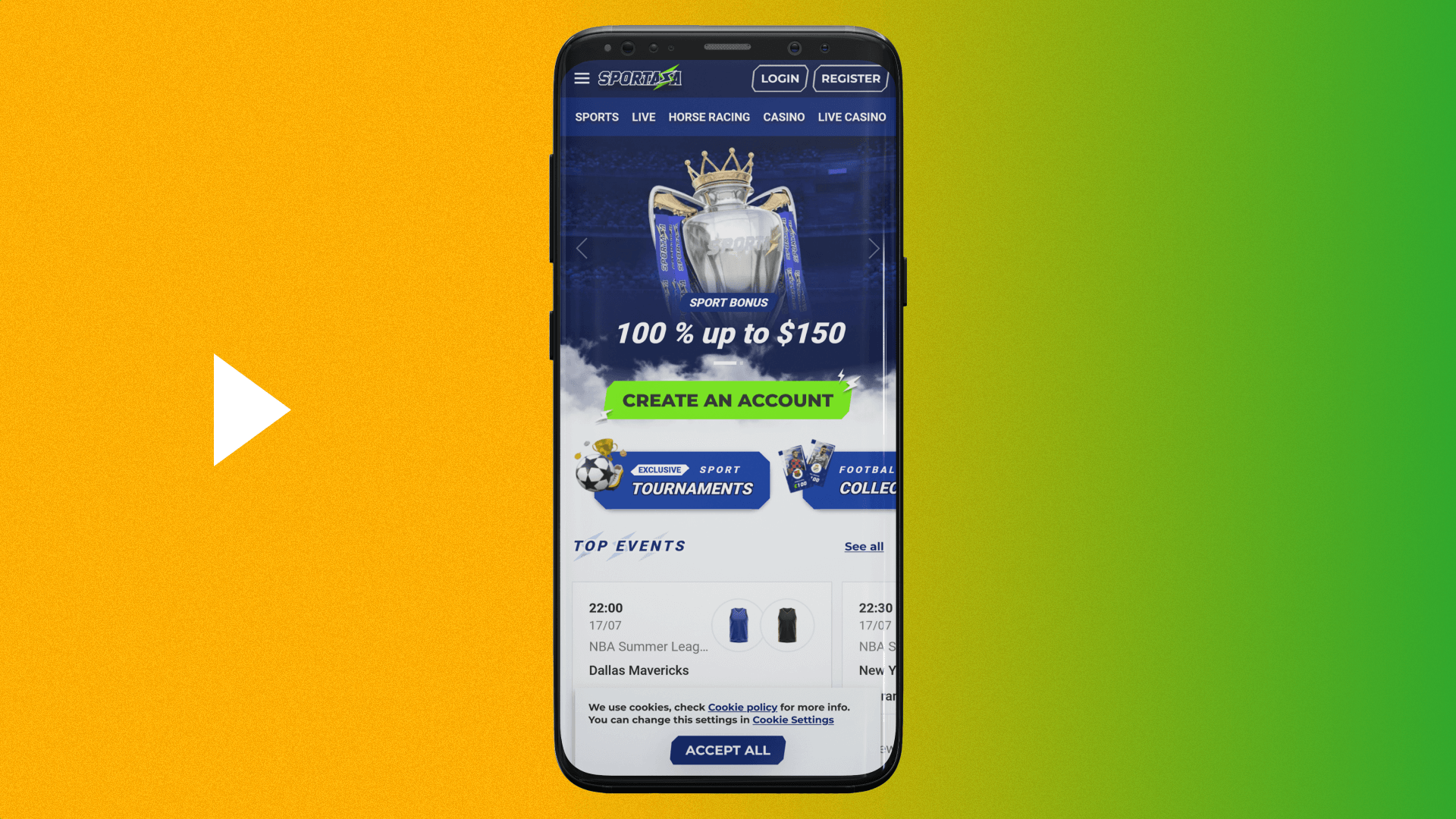This screenshot has height=819, width=1456.
Task: Click the REGISTER button
Action: [850, 78]
